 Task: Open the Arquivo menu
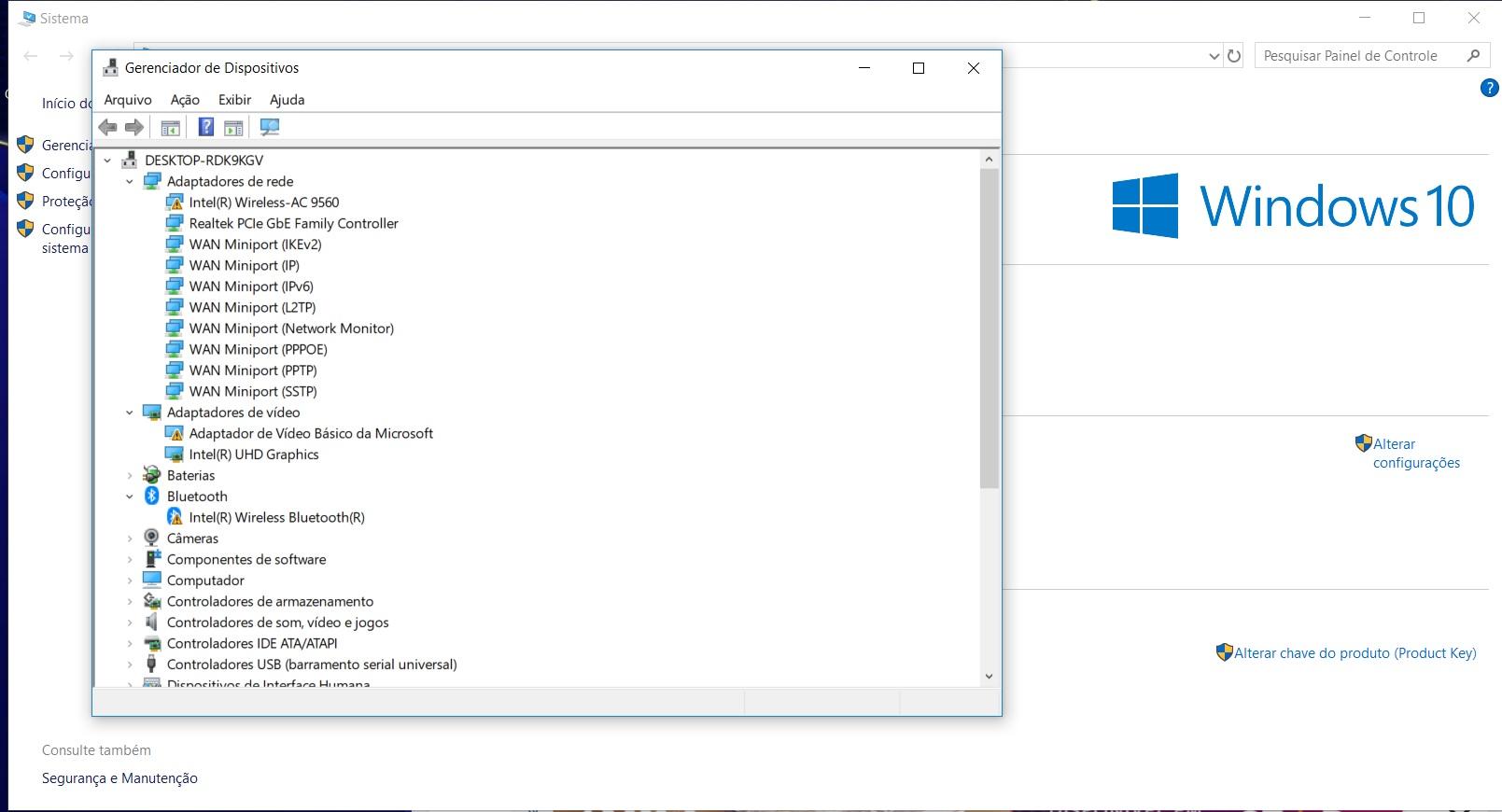(x=128, y=100)
